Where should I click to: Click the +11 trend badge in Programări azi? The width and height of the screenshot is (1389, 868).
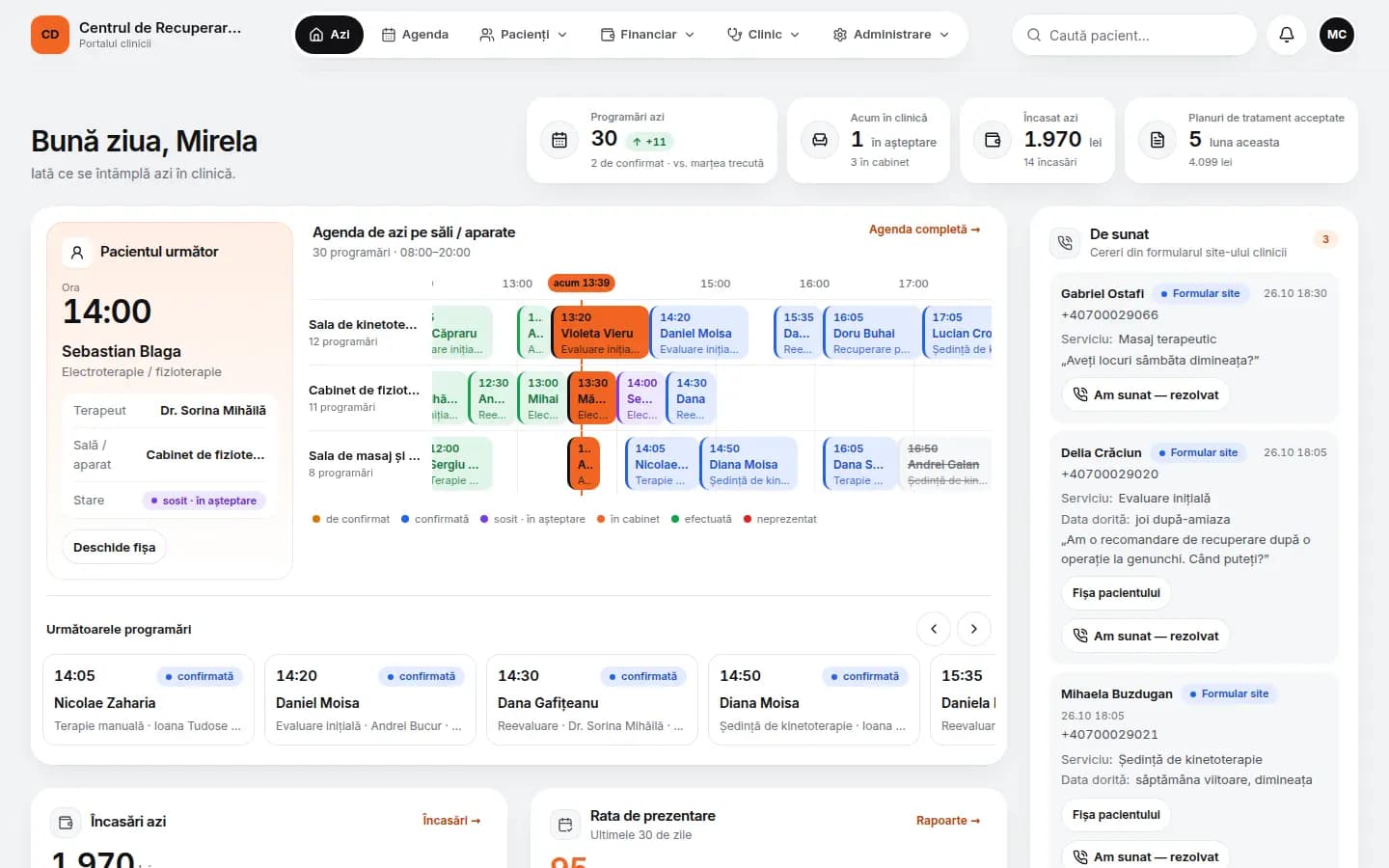click(649, 142)
